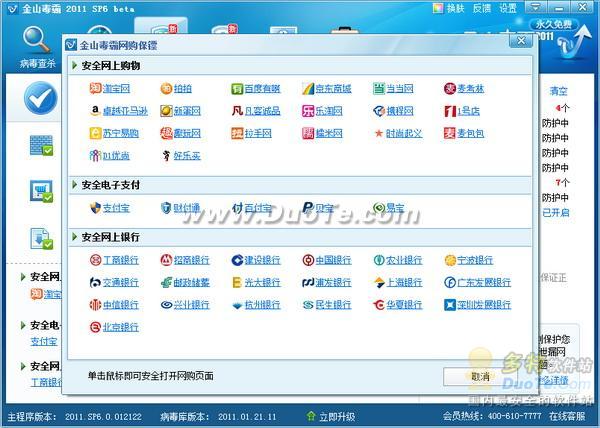600x428 pixels.
Task: Open the 换肤 skin menu
Action: [455, 8]
